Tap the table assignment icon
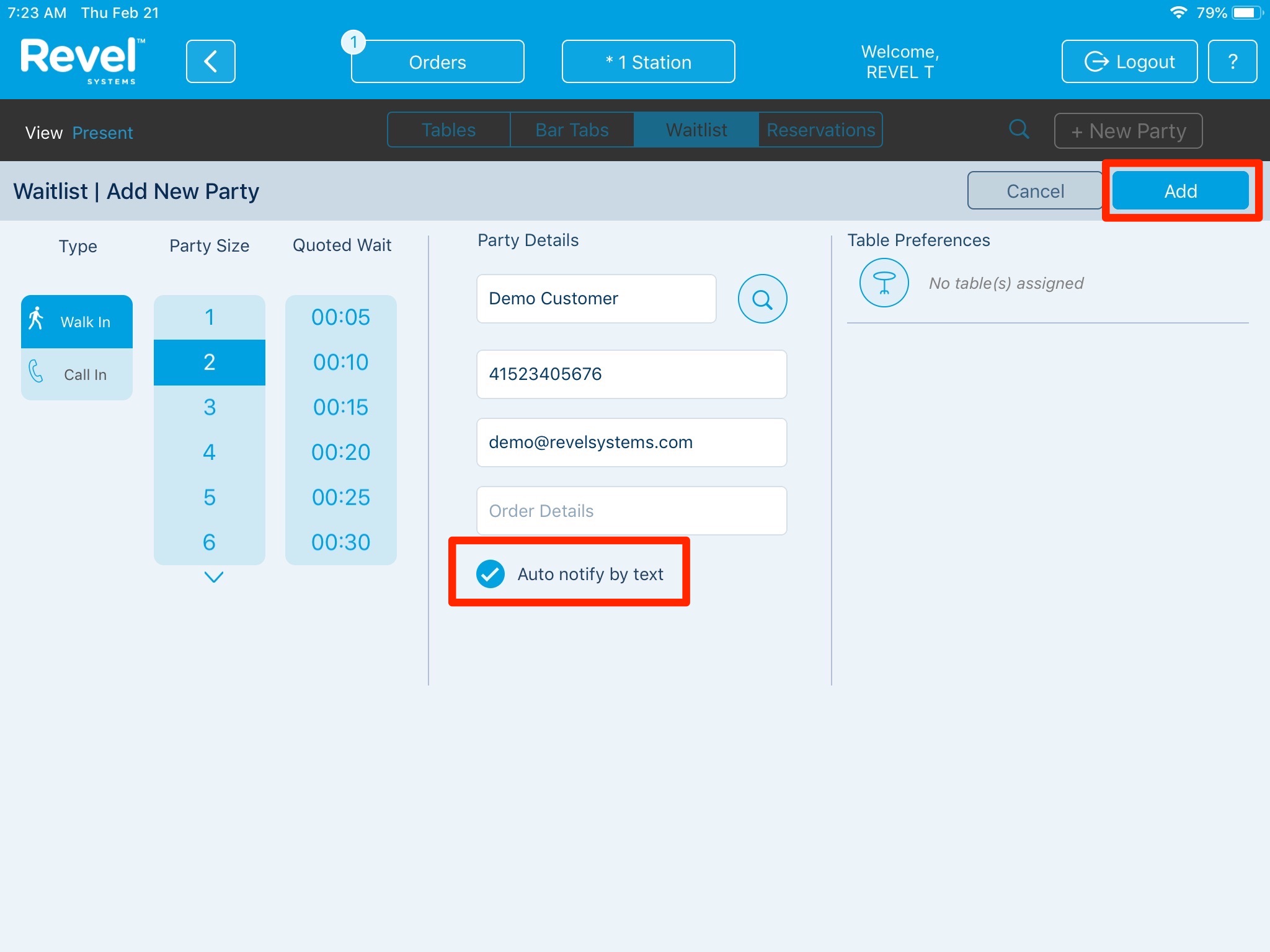The width and height of the screenshot is (1270, 952). click(x=884, y=283)
